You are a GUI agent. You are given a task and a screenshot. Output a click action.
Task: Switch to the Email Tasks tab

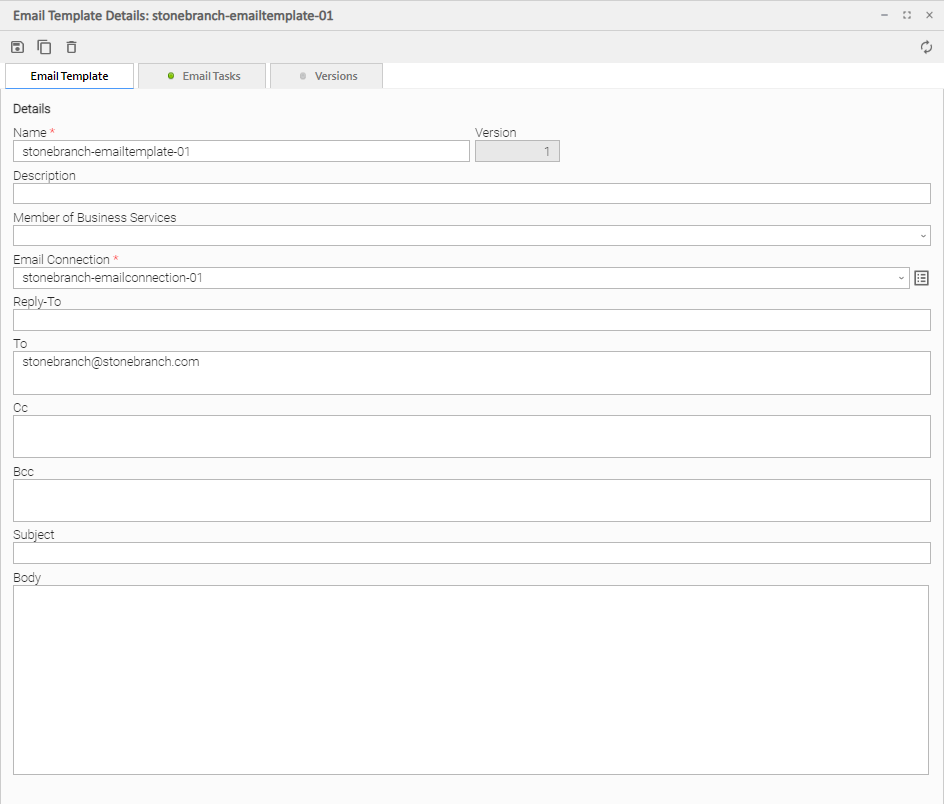click(203, 76)
